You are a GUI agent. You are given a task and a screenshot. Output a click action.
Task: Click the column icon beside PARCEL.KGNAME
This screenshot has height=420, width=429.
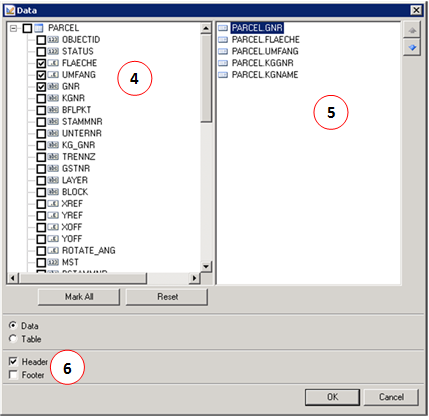coord(223,75)
